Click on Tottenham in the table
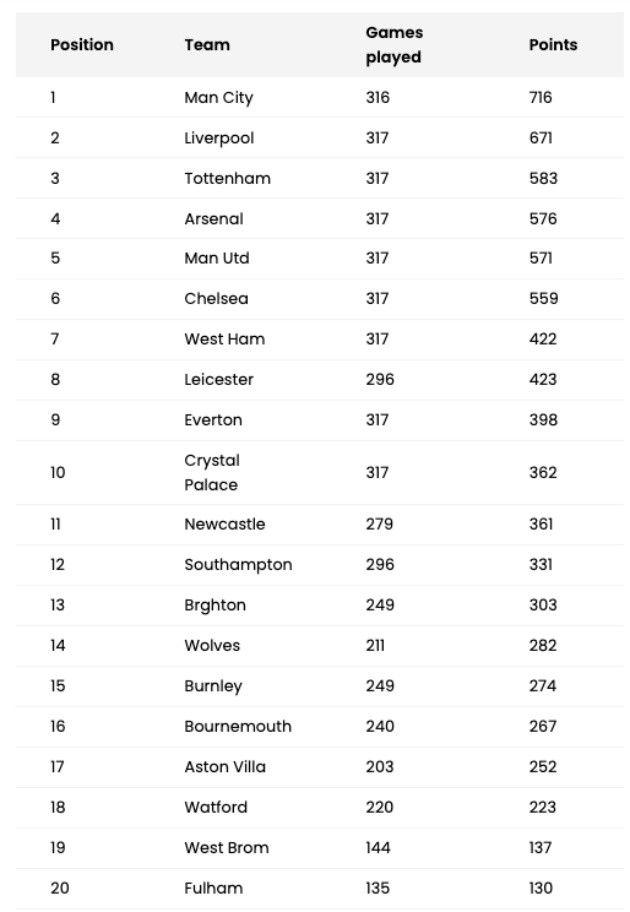The height and width of the screenshot is (912, 630). [x=227, y=178]
